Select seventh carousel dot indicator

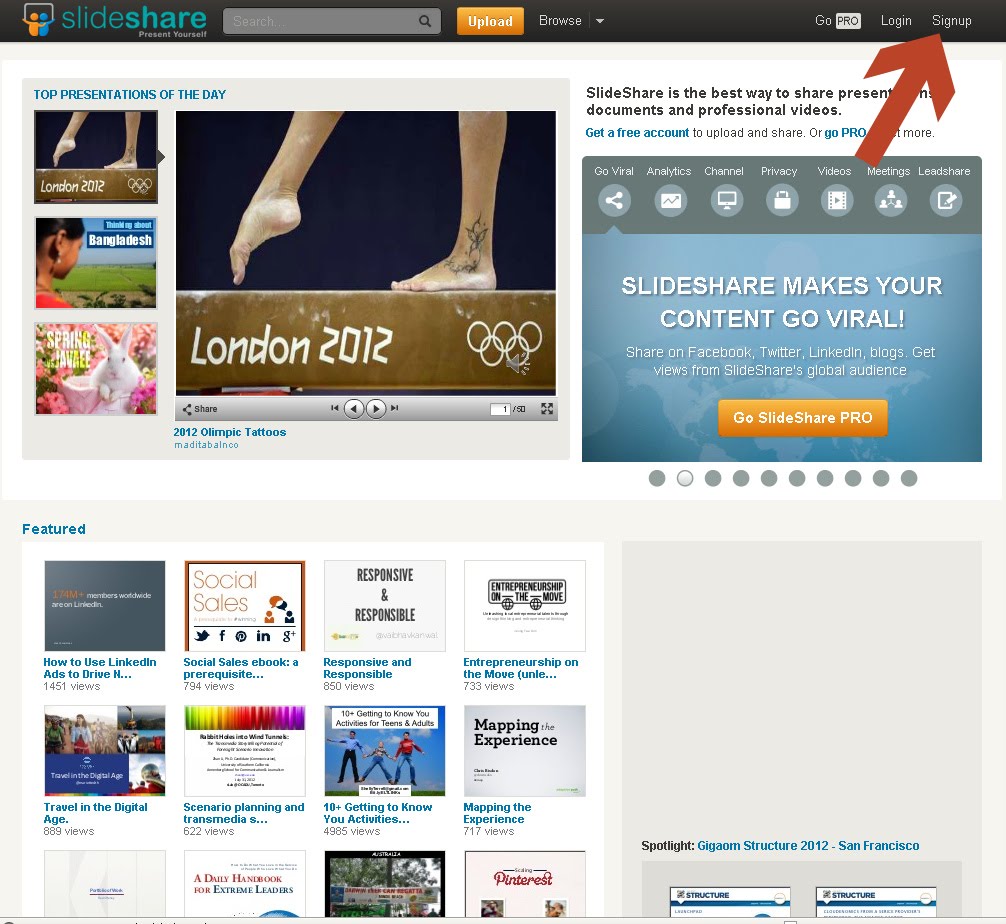pyautogui.click(x=825, y=478)
